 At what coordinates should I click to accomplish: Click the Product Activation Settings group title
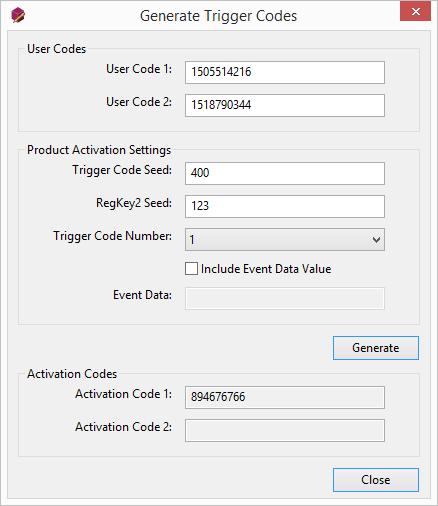coord(99,150)
